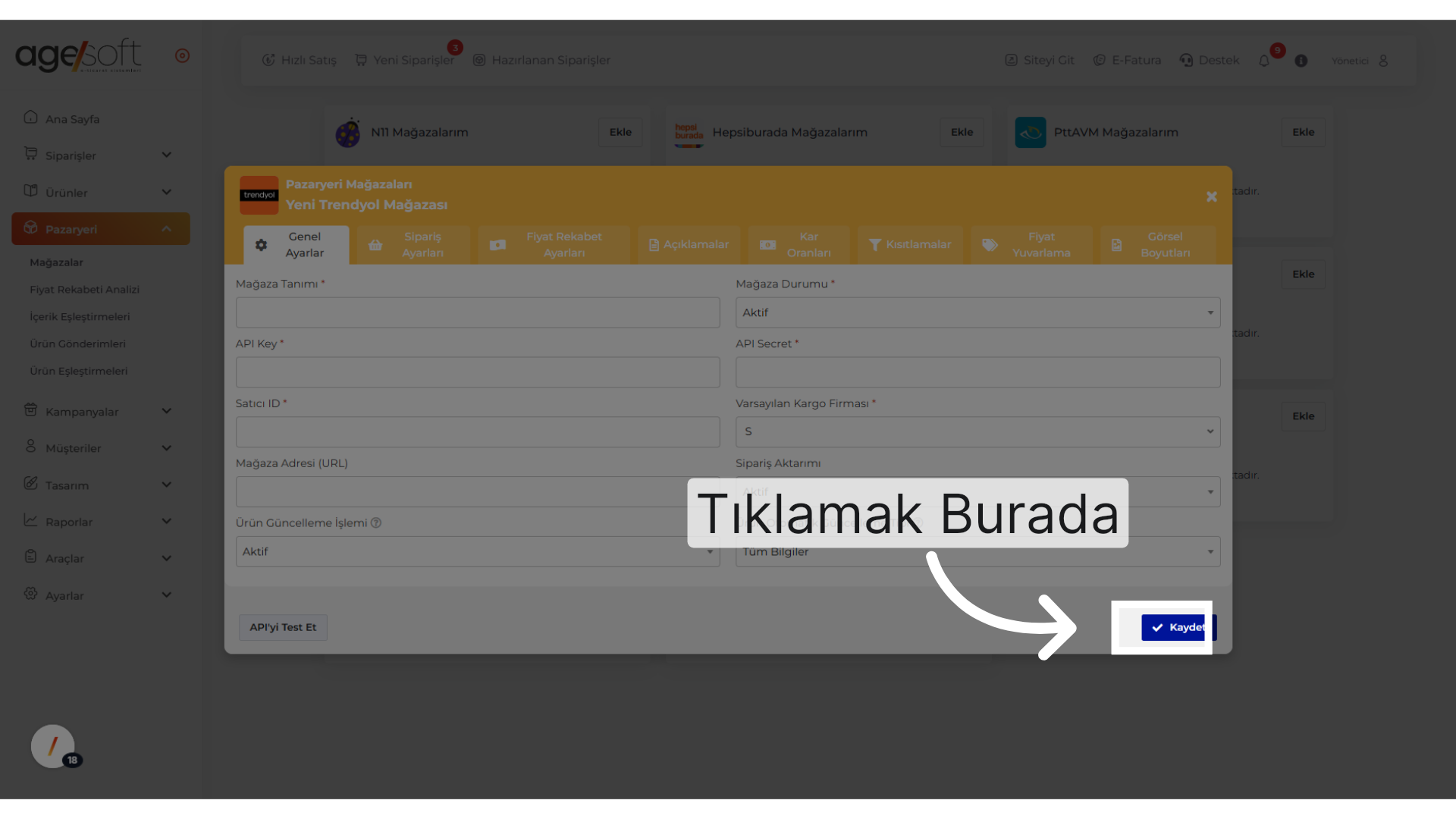The image size is (1456, 819).
Task: Click the N11 store logo icon
Action: click(x=348, y=133)
